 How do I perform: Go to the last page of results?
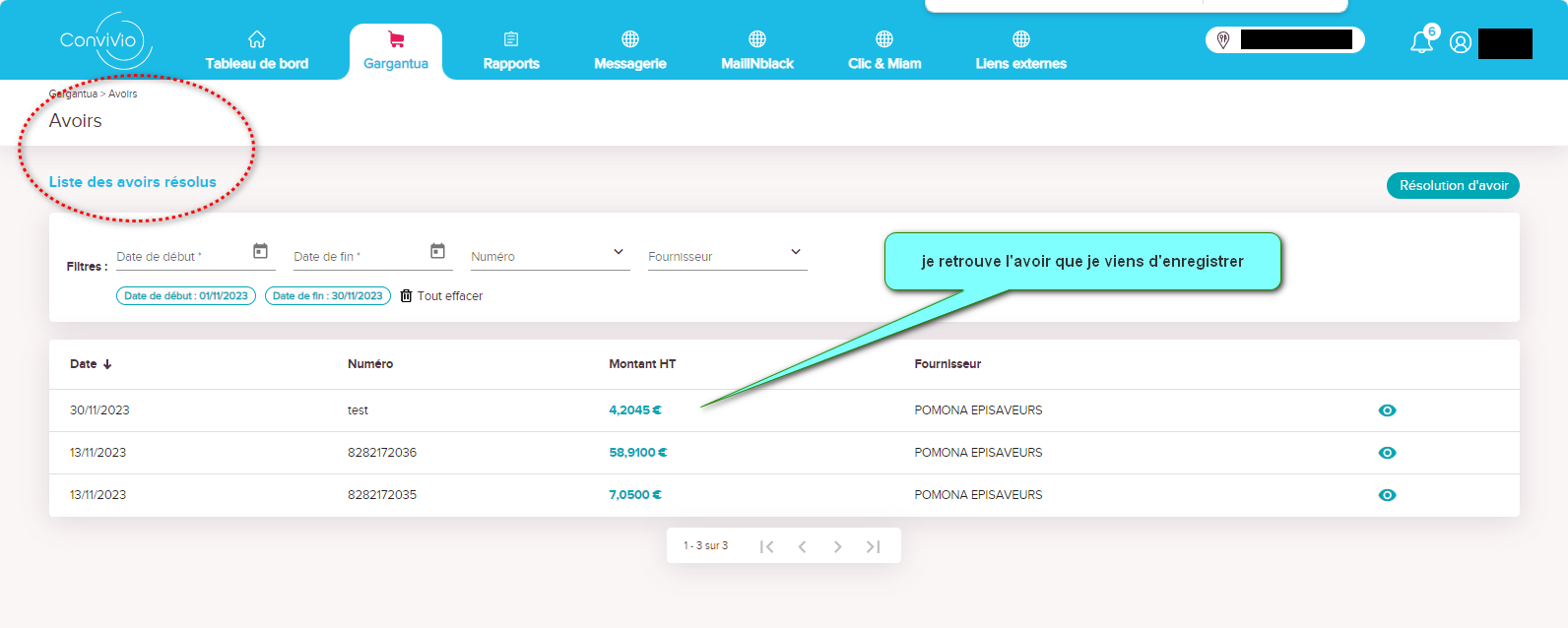[873, 546]
